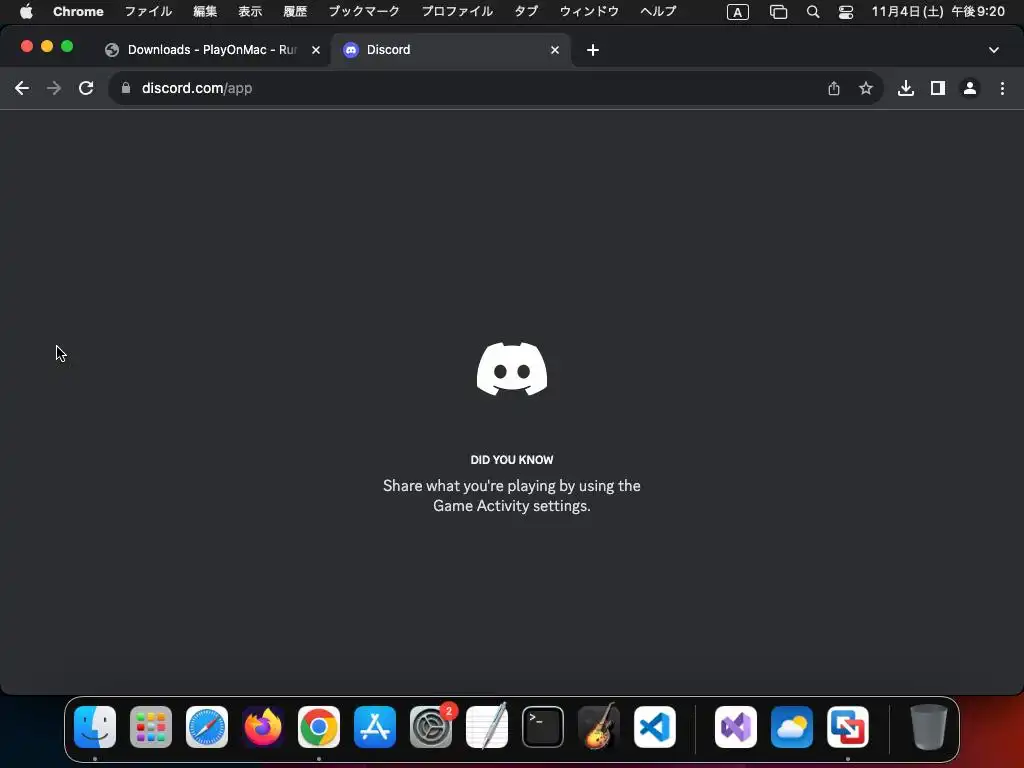Launch GarageBand from the Dock
The width and height of the screenshot is (1024, 768).
(x=599, y=726)
